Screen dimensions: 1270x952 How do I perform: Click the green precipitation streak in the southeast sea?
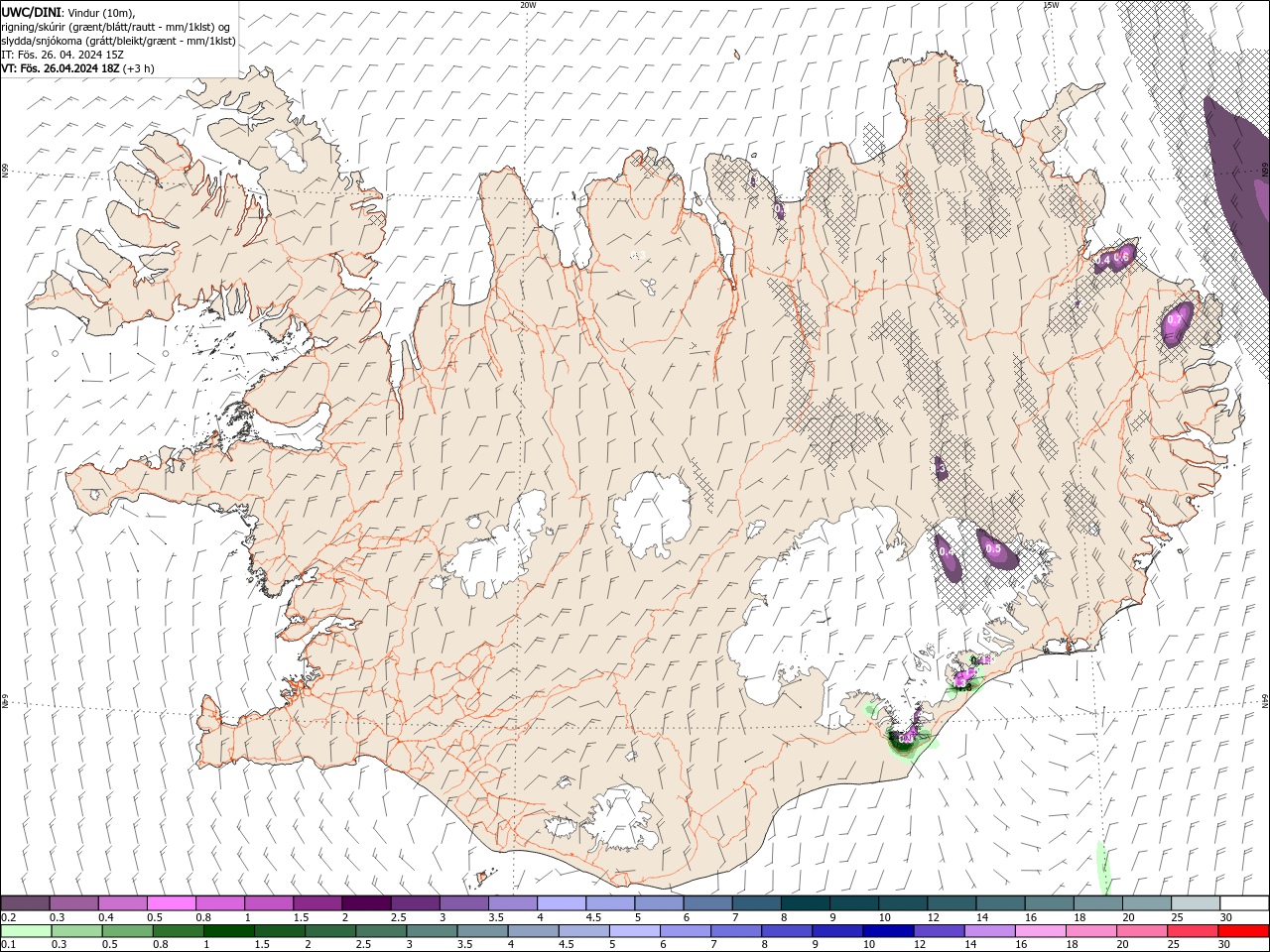click(x=1101, y=868)
